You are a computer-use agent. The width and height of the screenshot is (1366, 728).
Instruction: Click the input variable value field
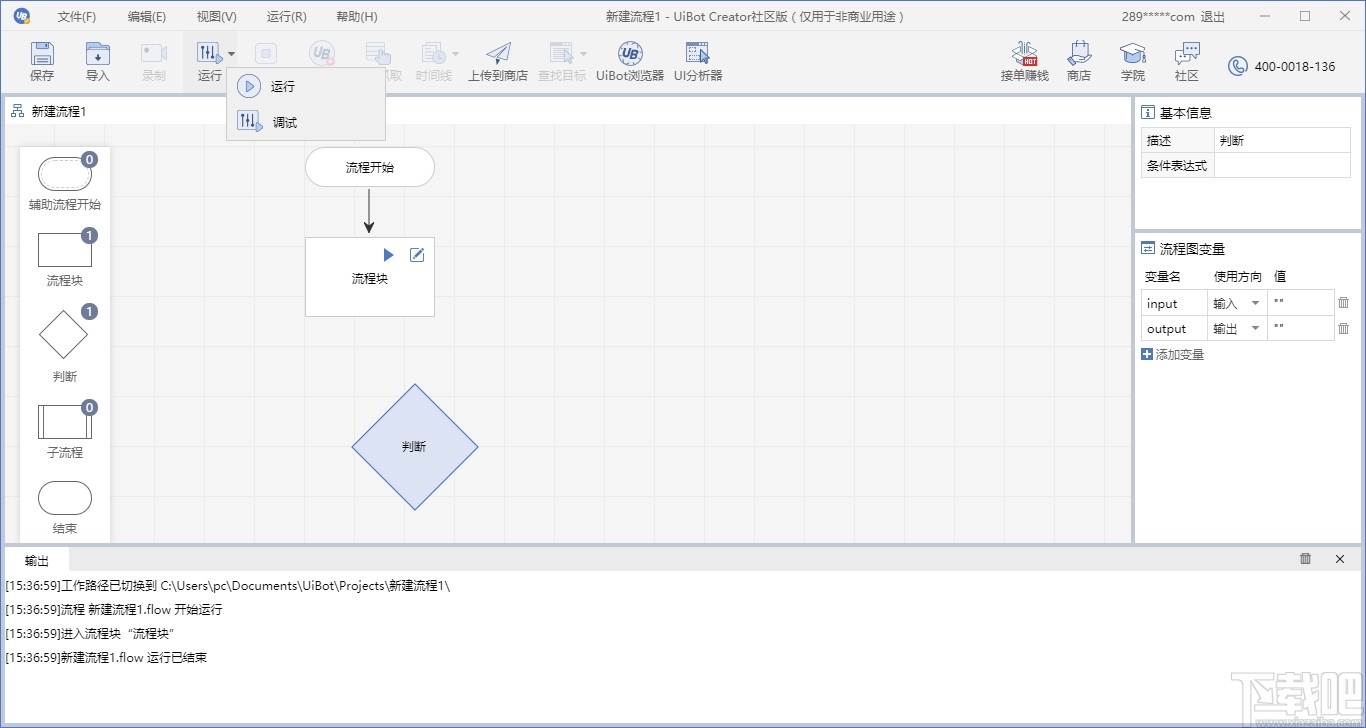click(1301, 303)
